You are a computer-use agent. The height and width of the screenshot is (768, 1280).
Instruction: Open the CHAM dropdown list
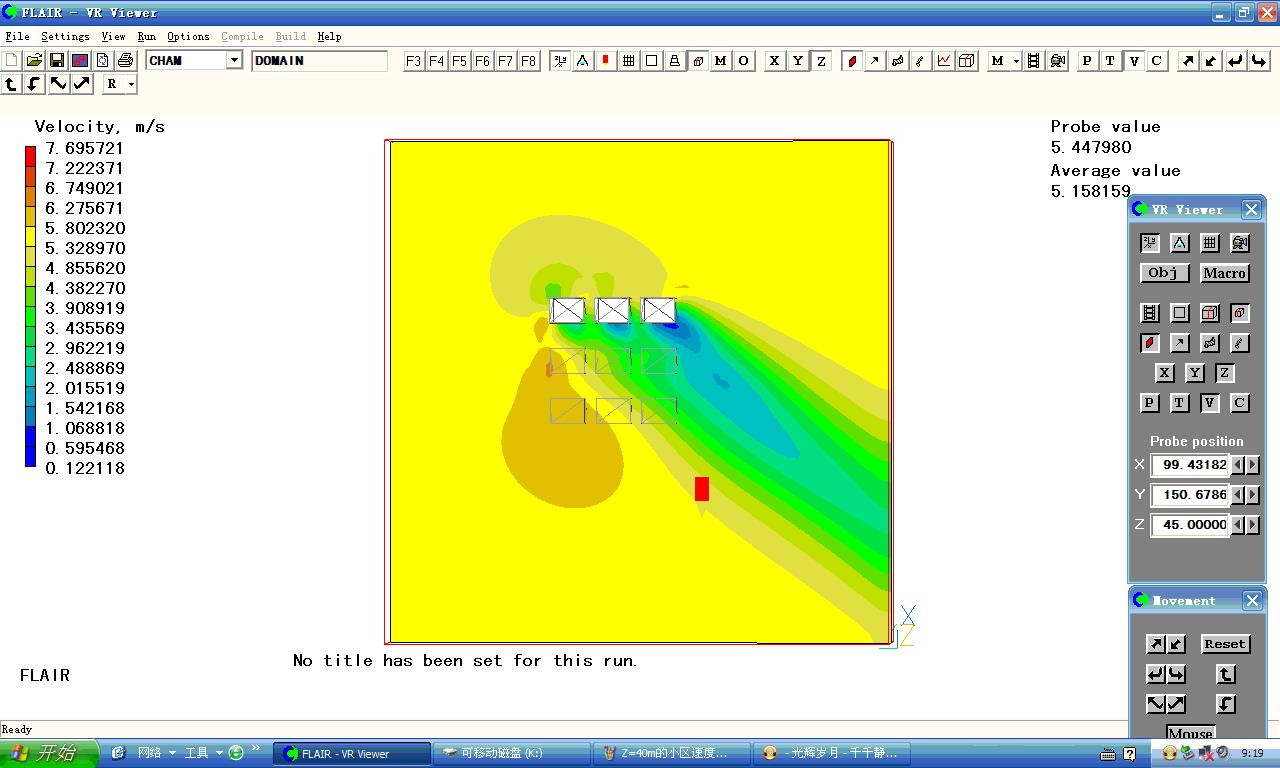[234, 61]
